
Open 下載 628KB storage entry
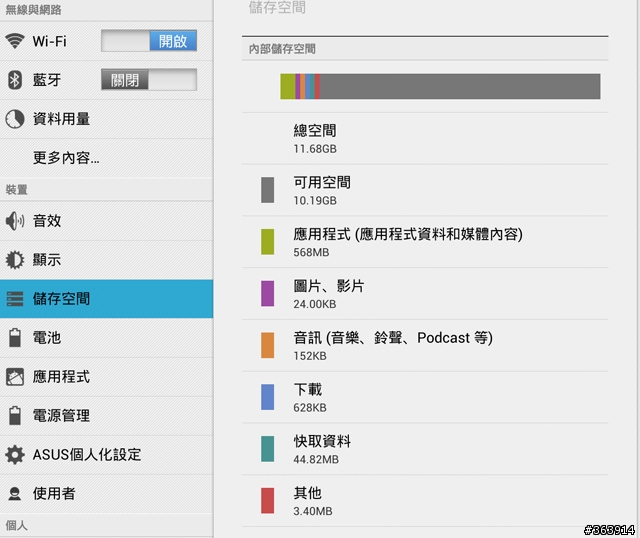[425, 397]
